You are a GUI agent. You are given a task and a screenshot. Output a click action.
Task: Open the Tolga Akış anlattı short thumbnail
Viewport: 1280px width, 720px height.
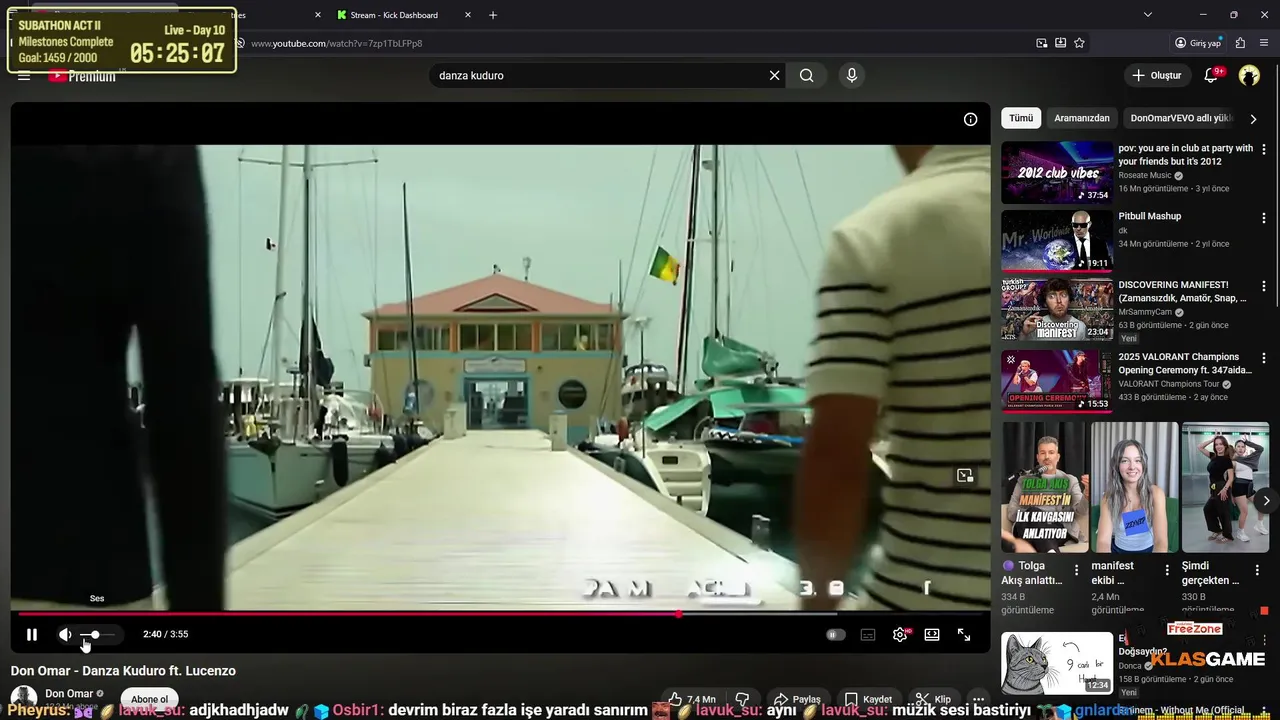pos(1045,487)
